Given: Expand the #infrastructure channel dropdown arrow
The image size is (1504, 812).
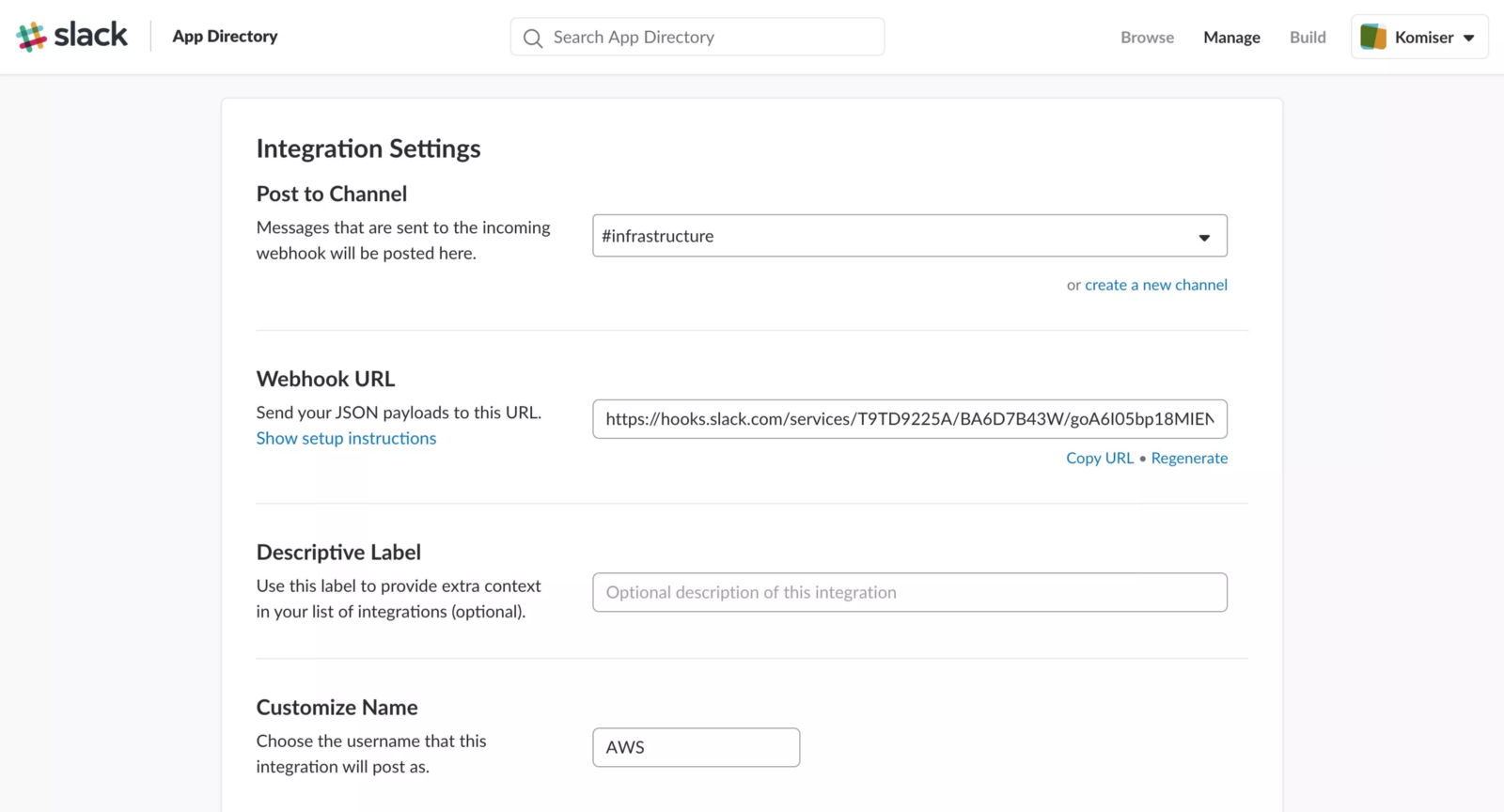Looking at the screenshot, I should (1204, 237).
